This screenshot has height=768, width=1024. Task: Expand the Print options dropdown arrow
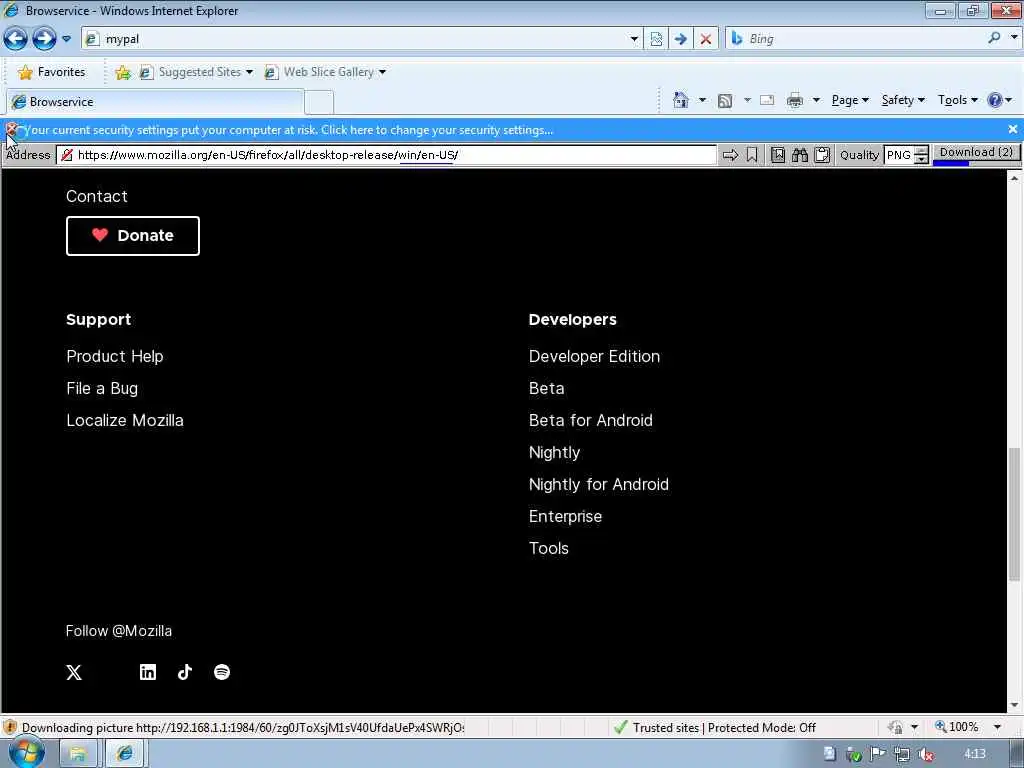816,100
